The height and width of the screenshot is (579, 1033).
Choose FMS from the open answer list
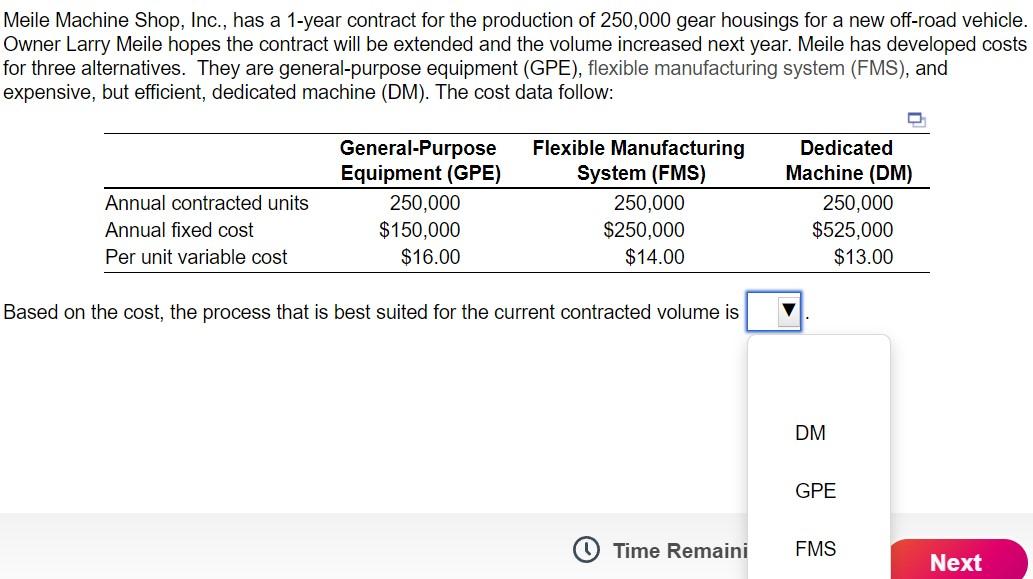point(815,548)
